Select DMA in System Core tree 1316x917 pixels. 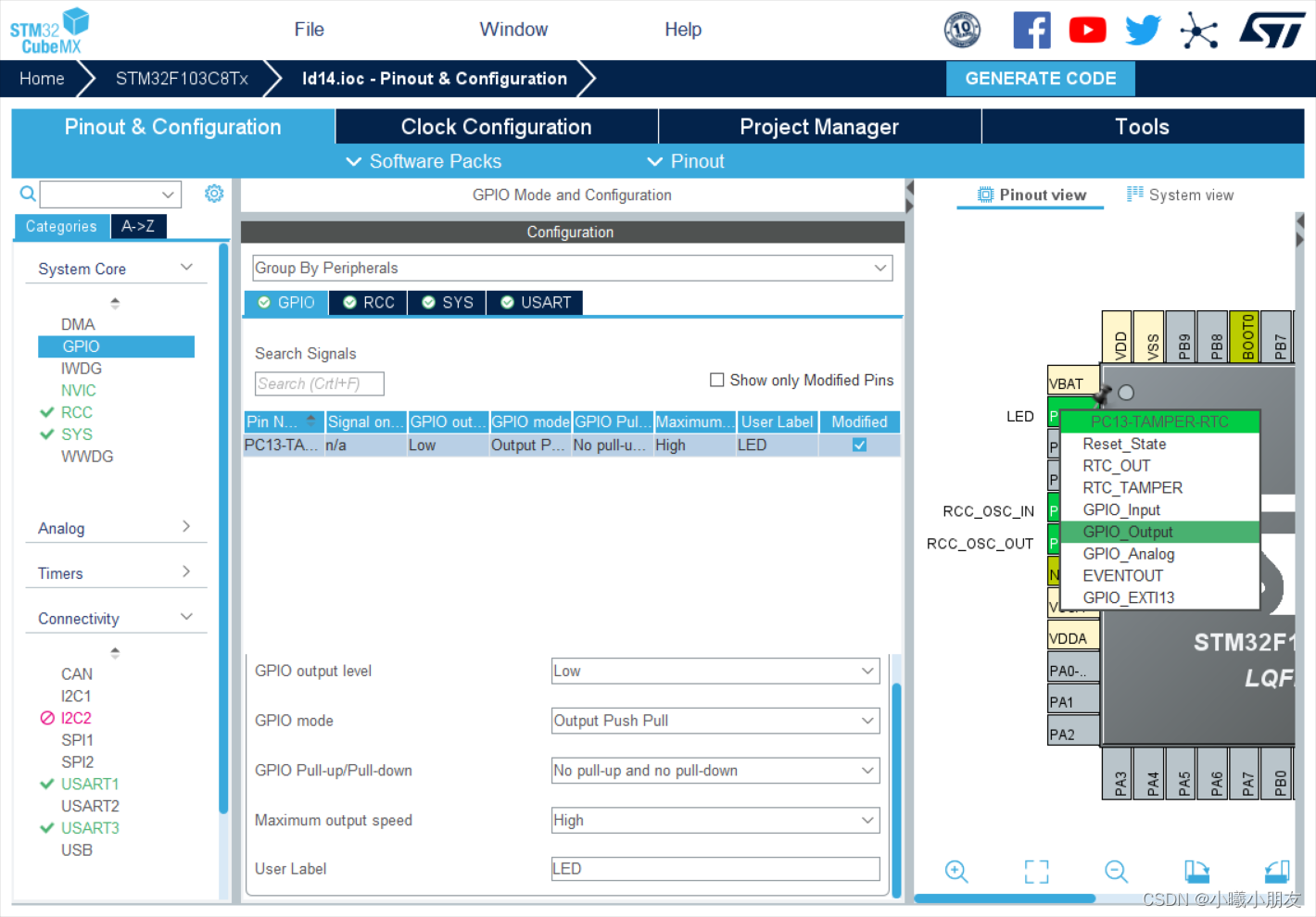(78, 324)
